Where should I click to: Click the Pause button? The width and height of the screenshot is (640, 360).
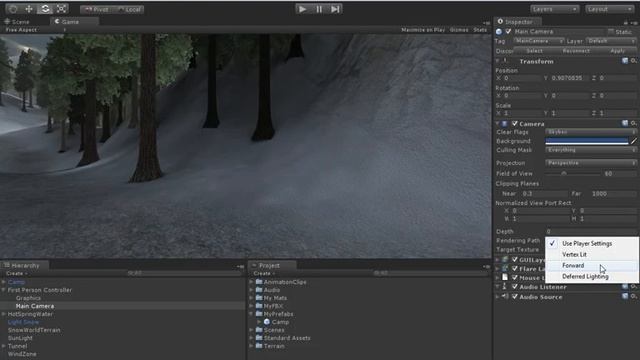pos(319,9)
